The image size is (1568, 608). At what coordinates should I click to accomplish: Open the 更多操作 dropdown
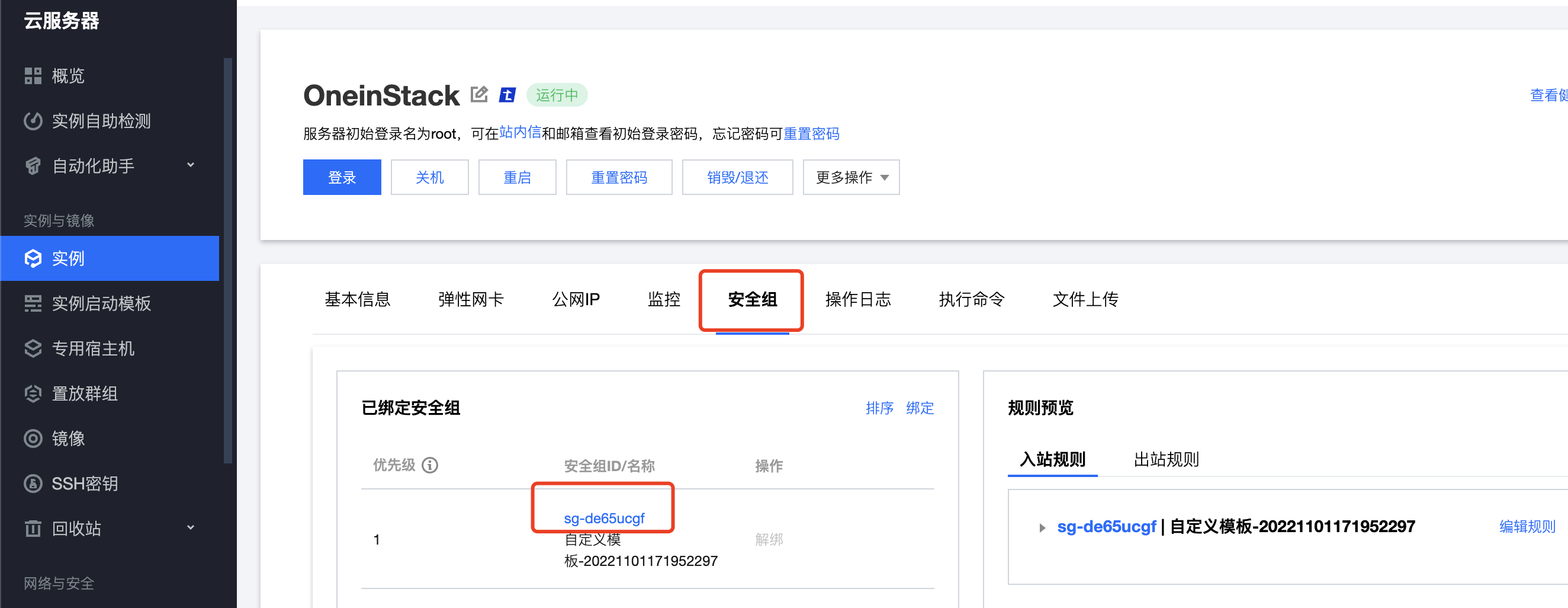851,177
